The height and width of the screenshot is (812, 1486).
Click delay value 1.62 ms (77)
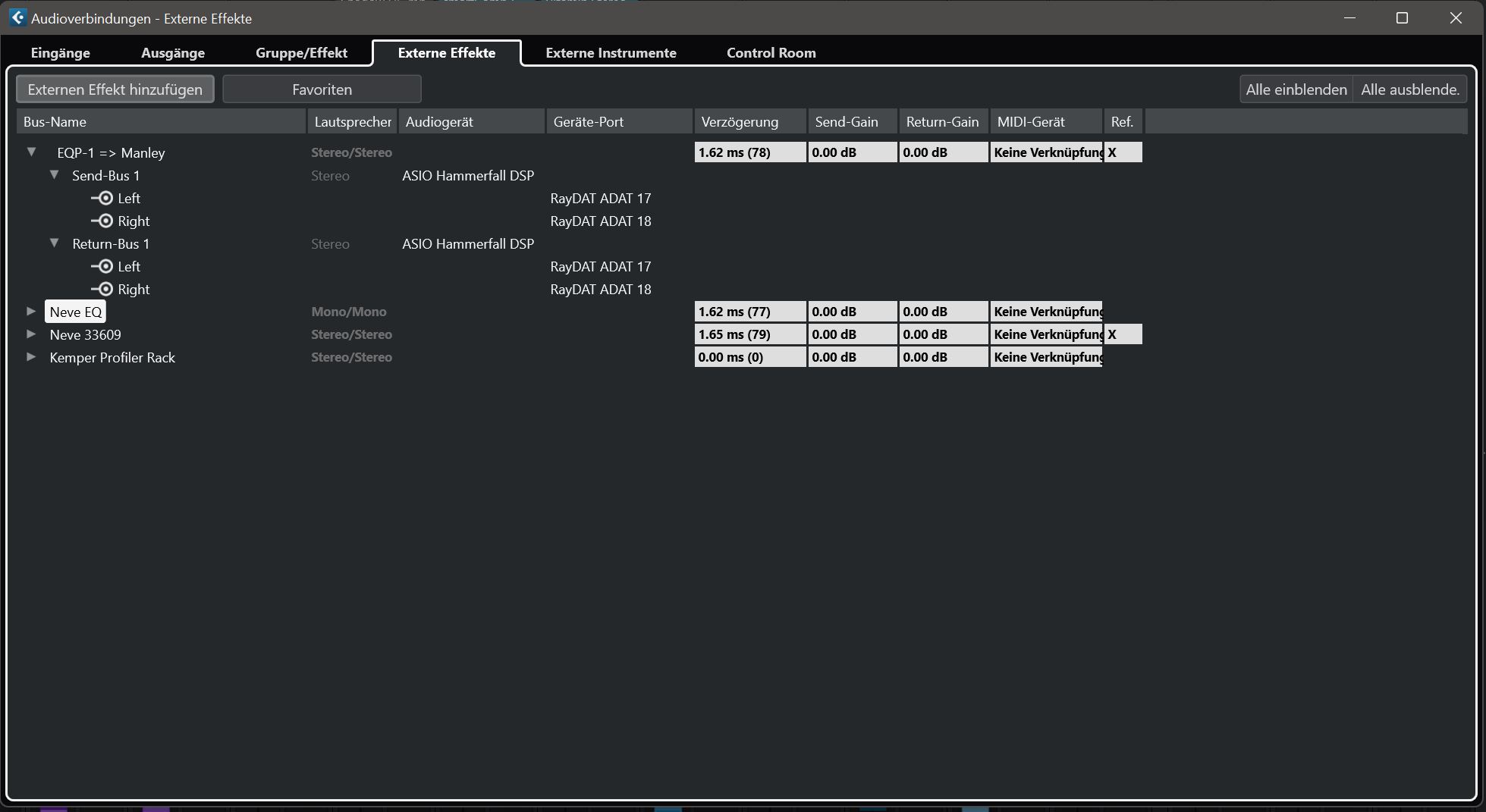pyautogui.click(x=750, y=312)
